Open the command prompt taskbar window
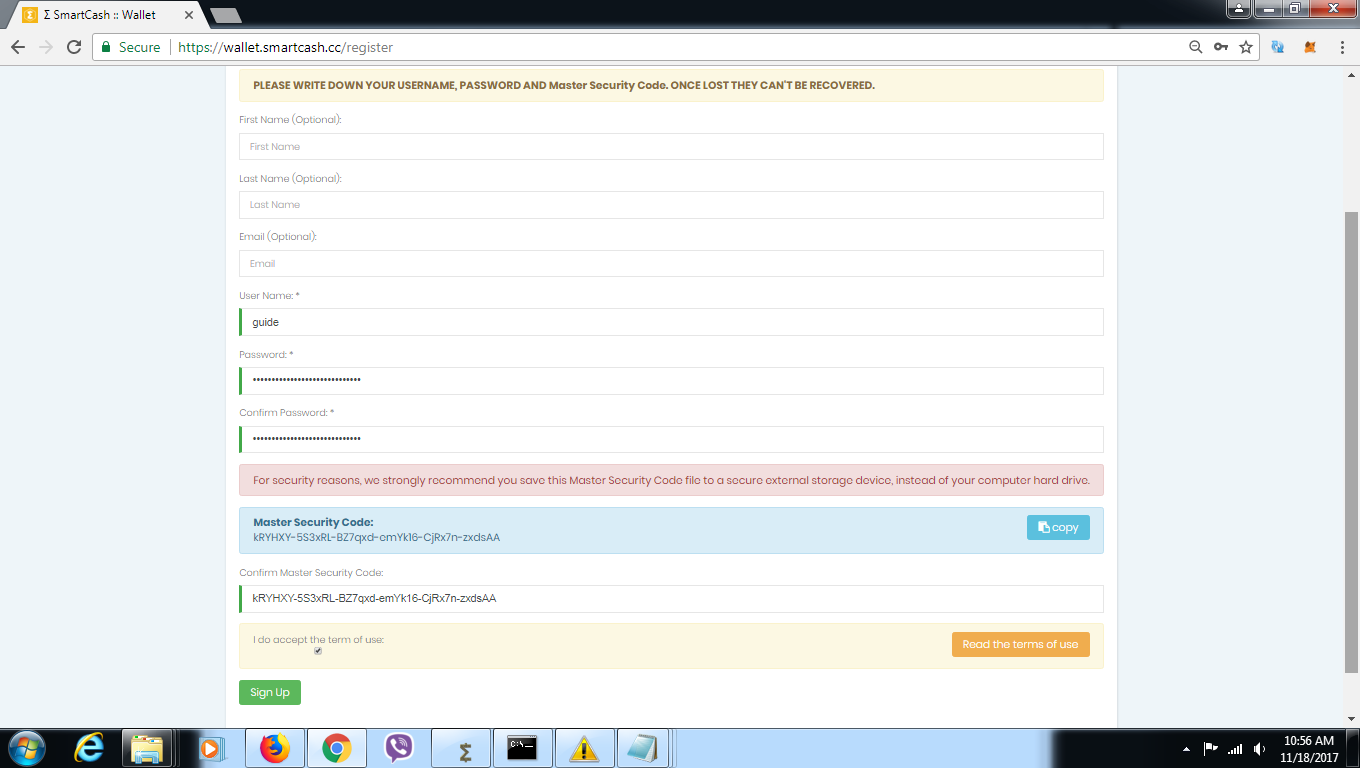1360x768 pixels. click(x=524, y=748)
